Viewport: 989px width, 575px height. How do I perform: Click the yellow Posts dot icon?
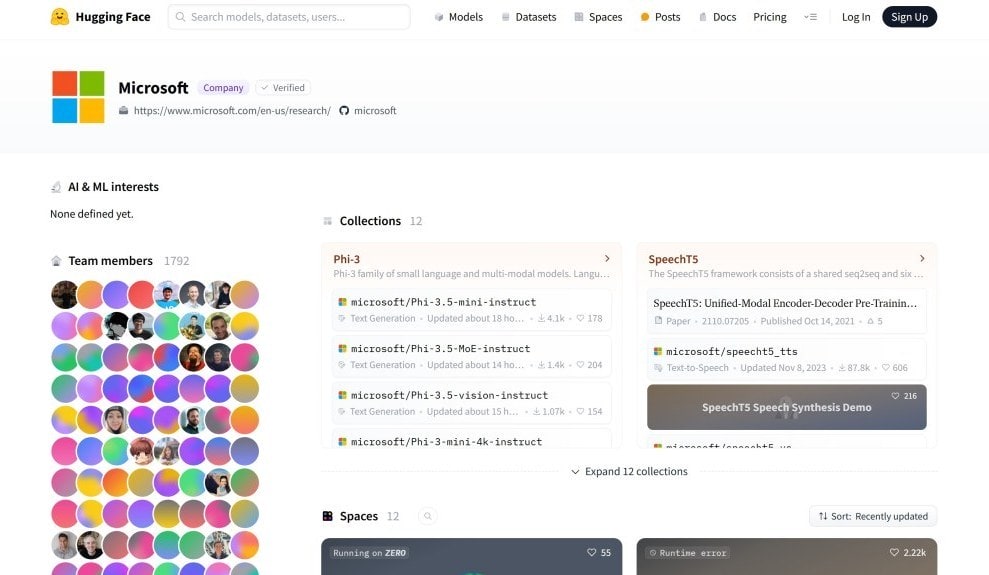[645, 17]
